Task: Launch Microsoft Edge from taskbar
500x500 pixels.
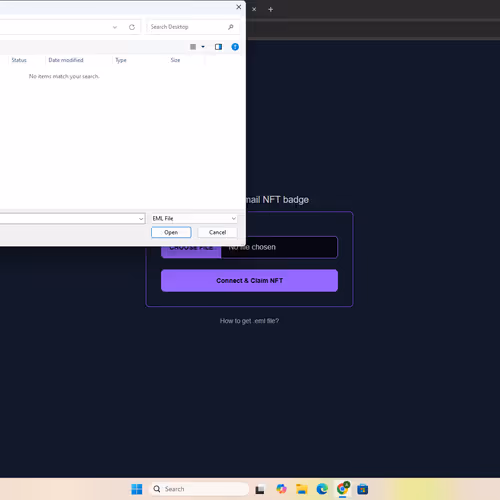Action: tap(322, 489)
